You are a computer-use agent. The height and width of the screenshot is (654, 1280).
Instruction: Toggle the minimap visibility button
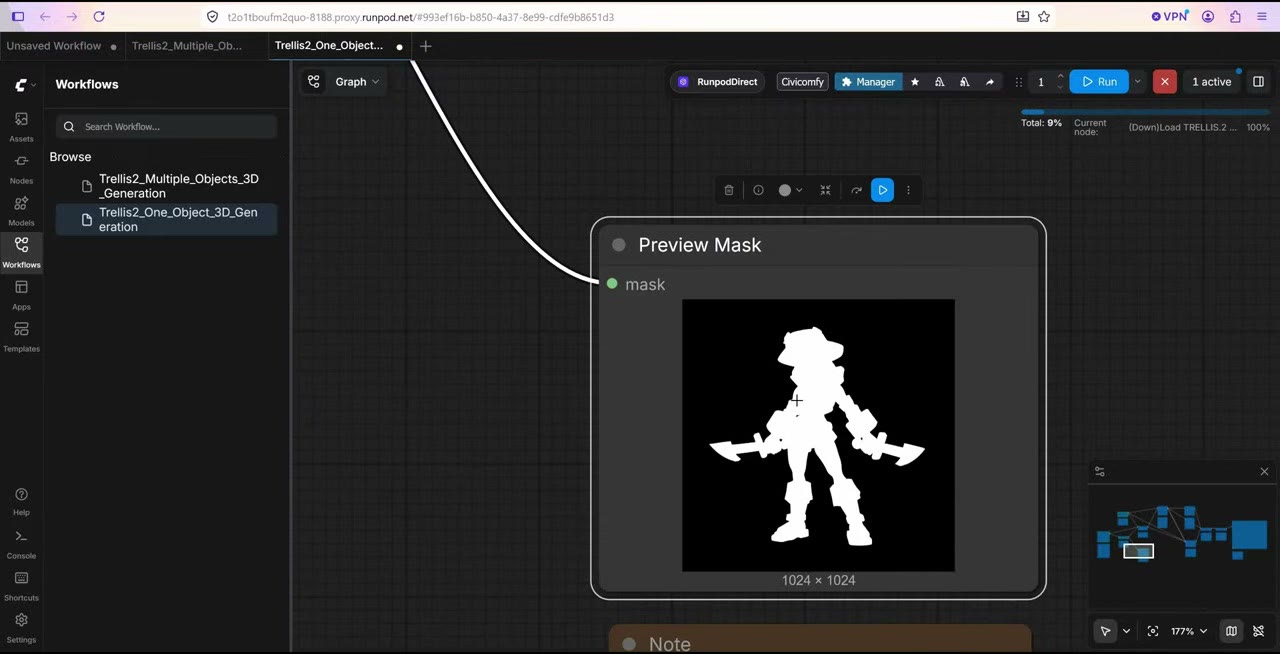1231,631
